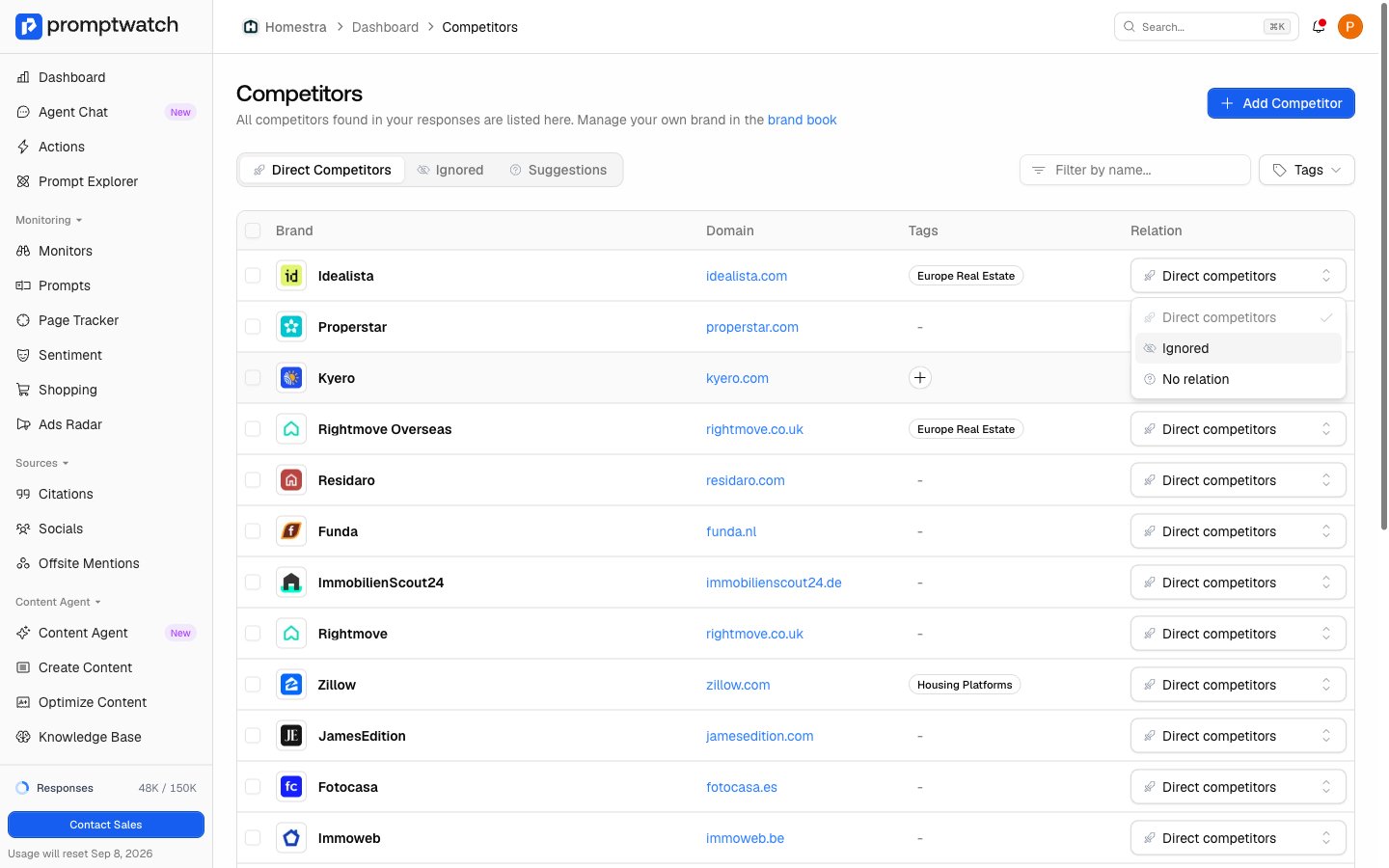Open the idealista.com domain link
The image size is (1389, 868).
(747, 276)
